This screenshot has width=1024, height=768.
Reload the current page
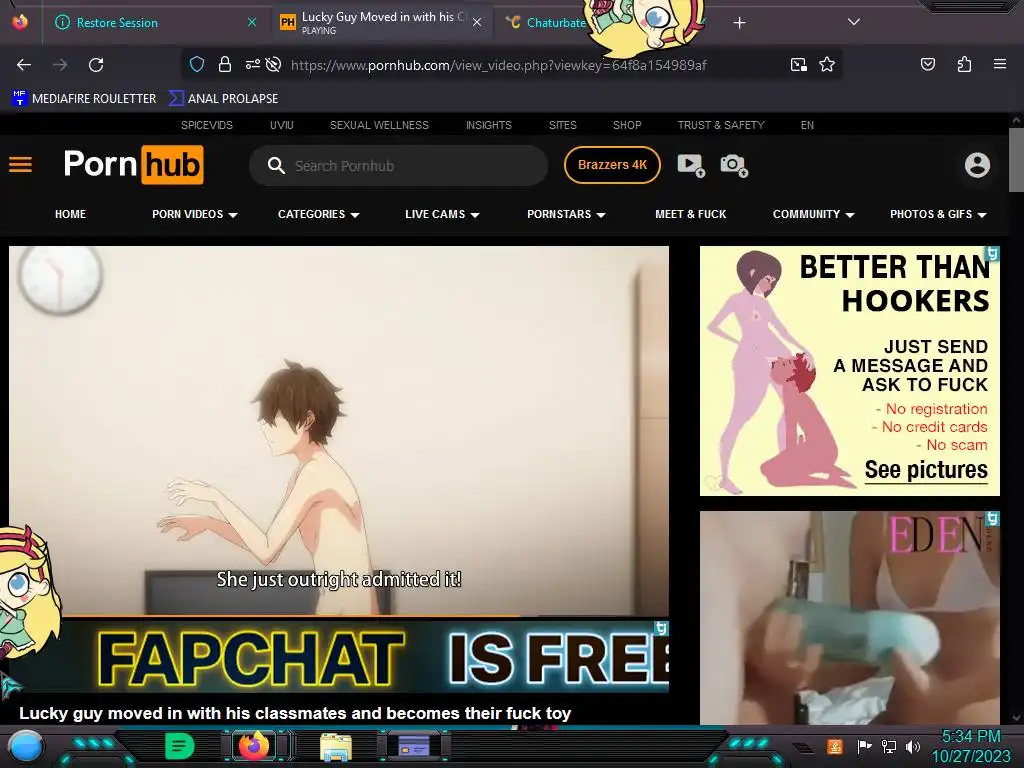(96, 65)
